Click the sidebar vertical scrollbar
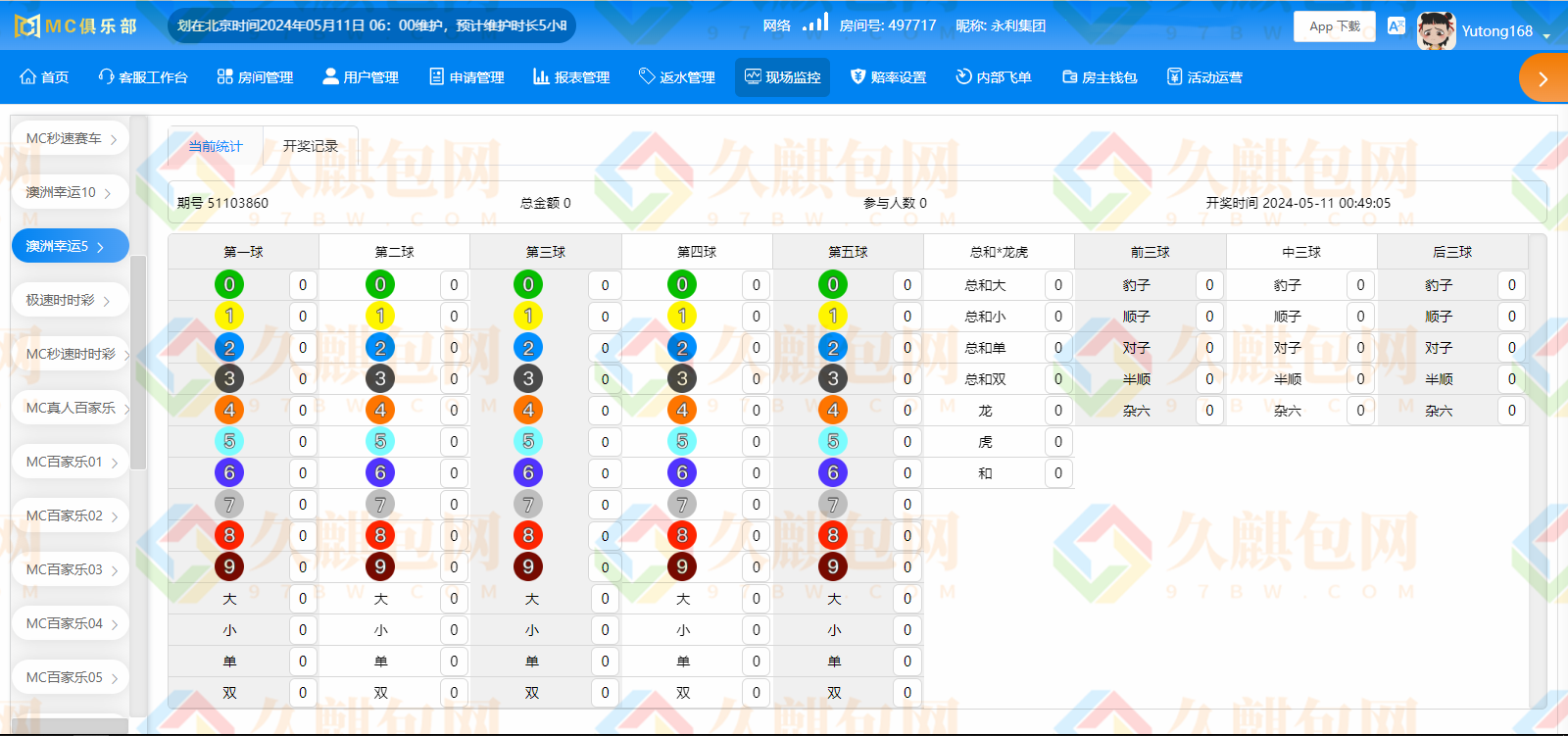1568x736 pixels. [x=138, y=363]
